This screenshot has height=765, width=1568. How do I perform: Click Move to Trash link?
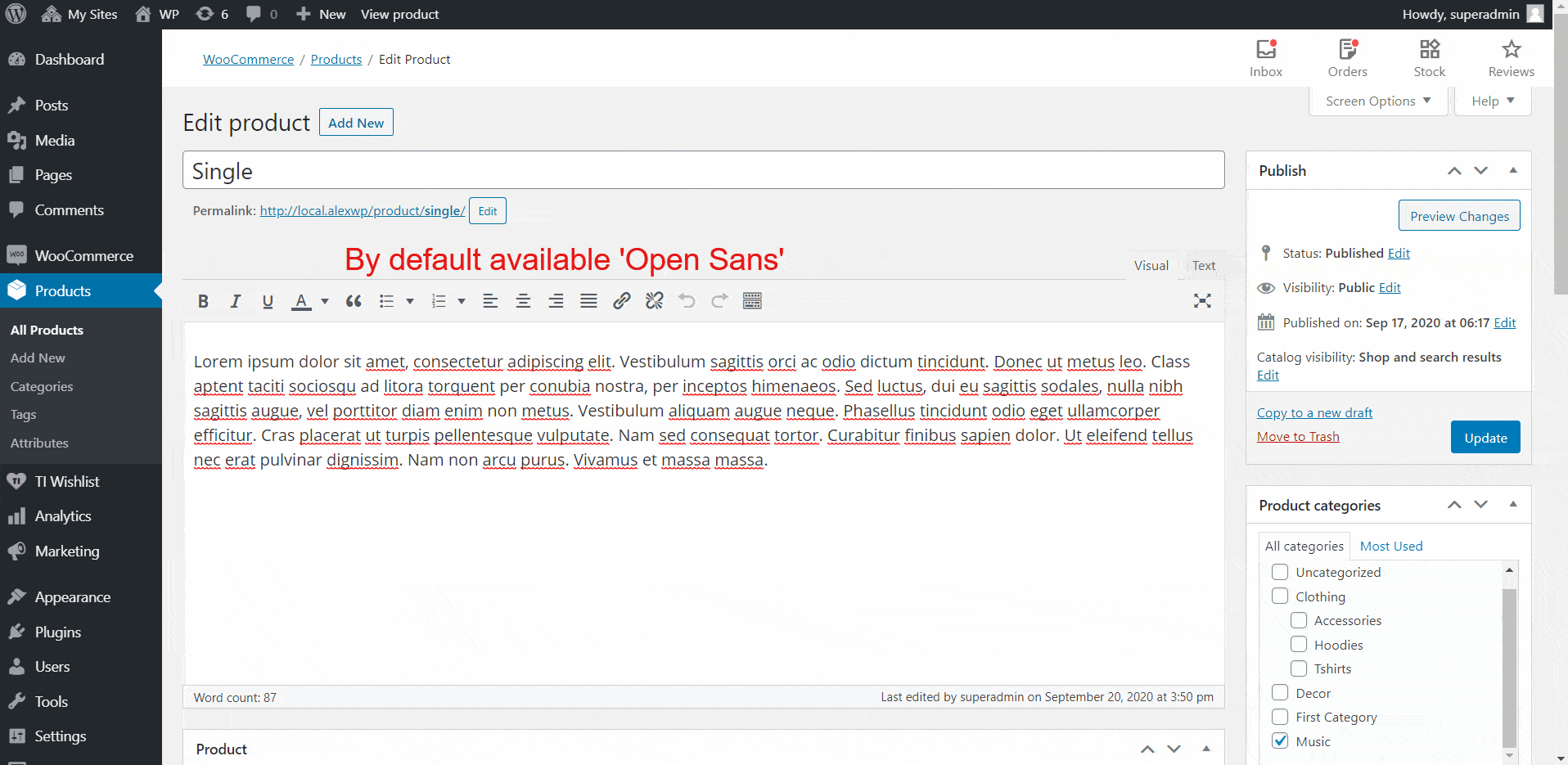pyautogui.click(x=1298, y=436)
